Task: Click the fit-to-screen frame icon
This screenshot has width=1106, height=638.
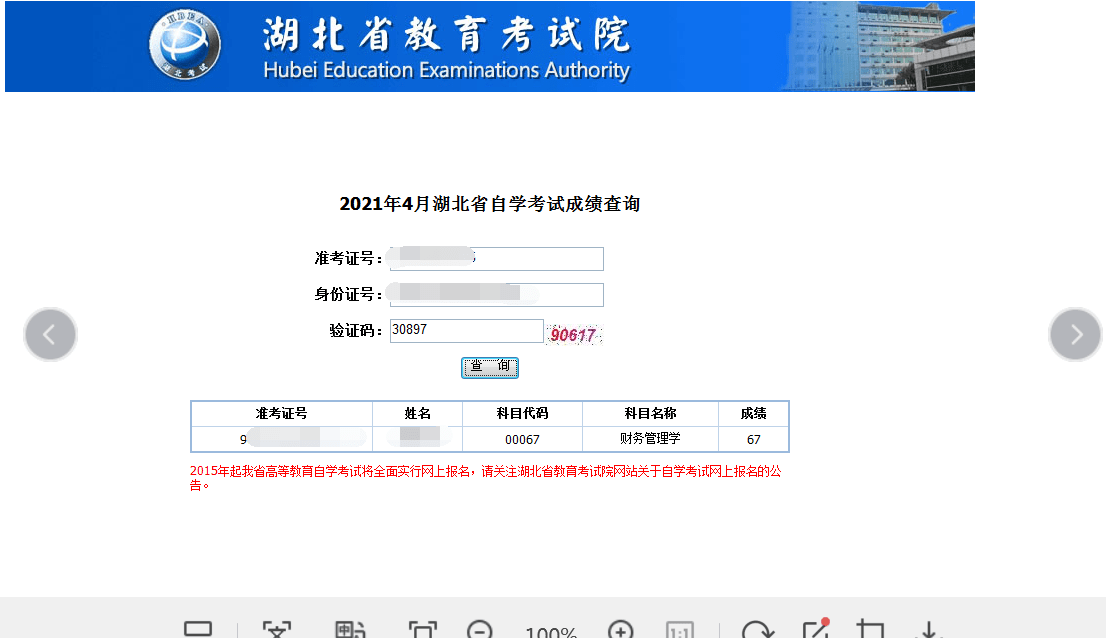Action: coord(423,630)
